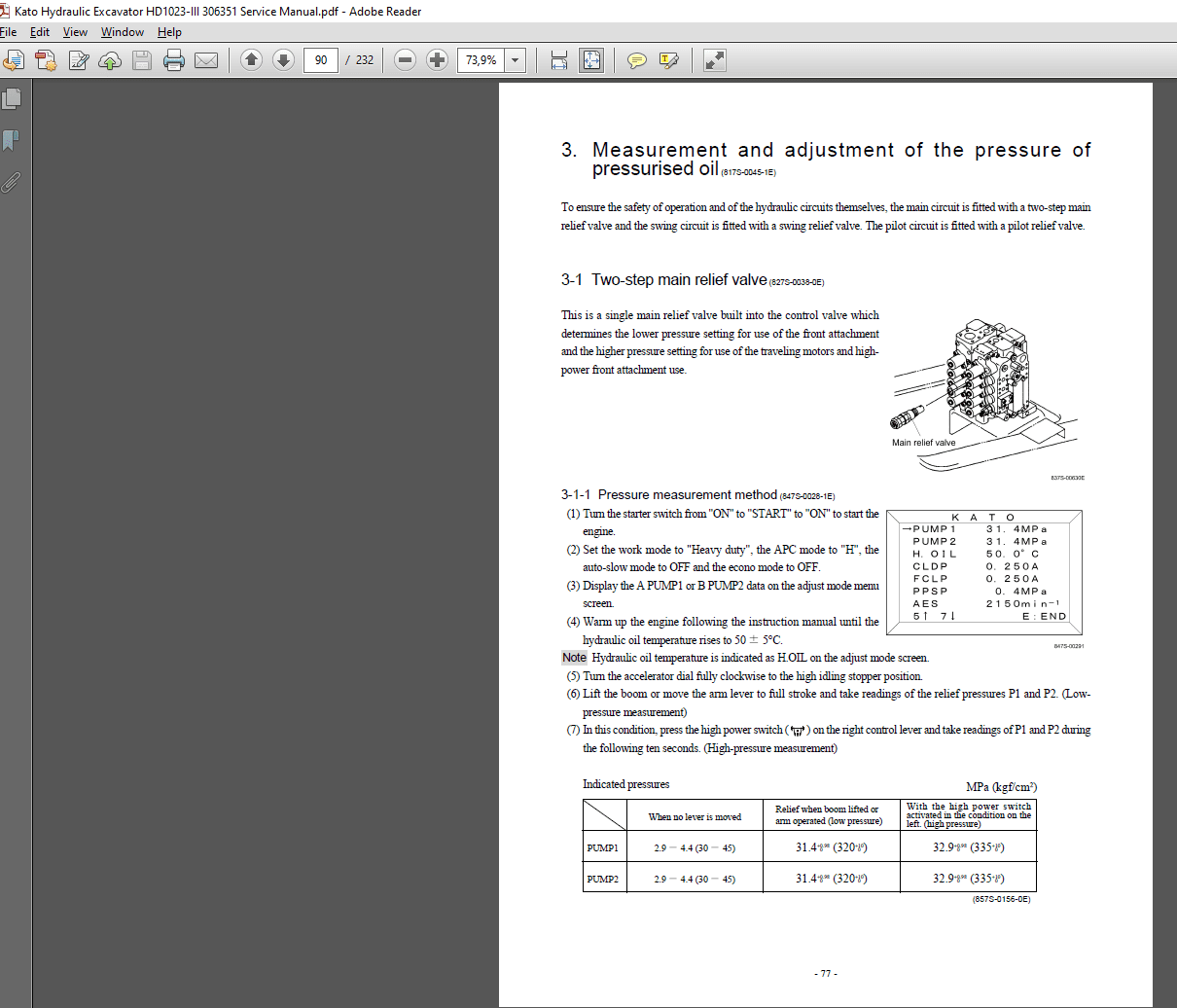This screenshot has width=1177, height=1008.
Task: Toggle Fit Page view mode
Action: click(x=591, y=59)
